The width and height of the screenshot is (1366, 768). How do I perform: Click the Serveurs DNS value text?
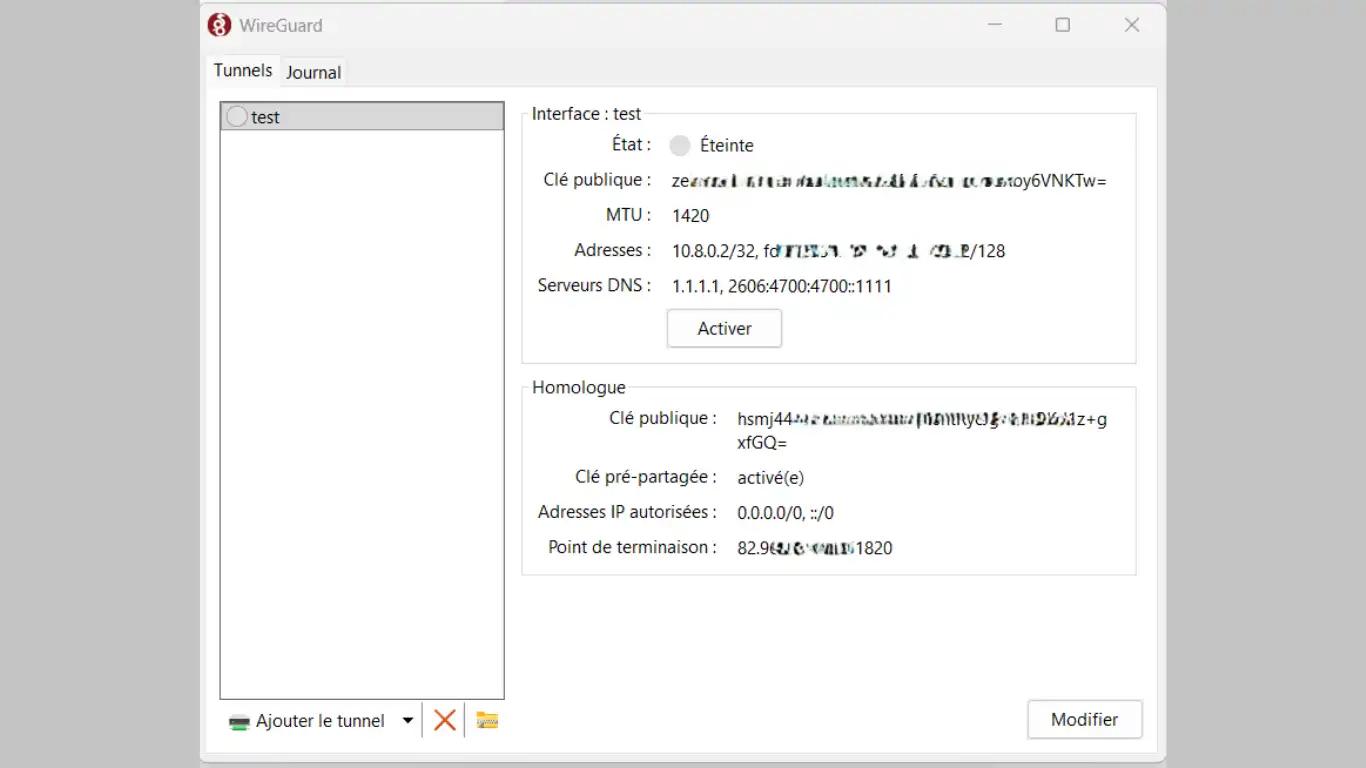point(781,286)
